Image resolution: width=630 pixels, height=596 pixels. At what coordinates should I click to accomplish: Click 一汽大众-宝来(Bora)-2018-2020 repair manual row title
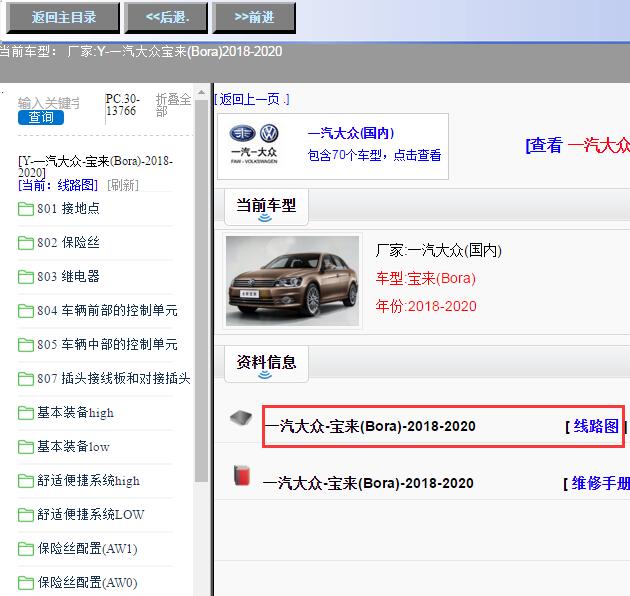tap(368, 483)
